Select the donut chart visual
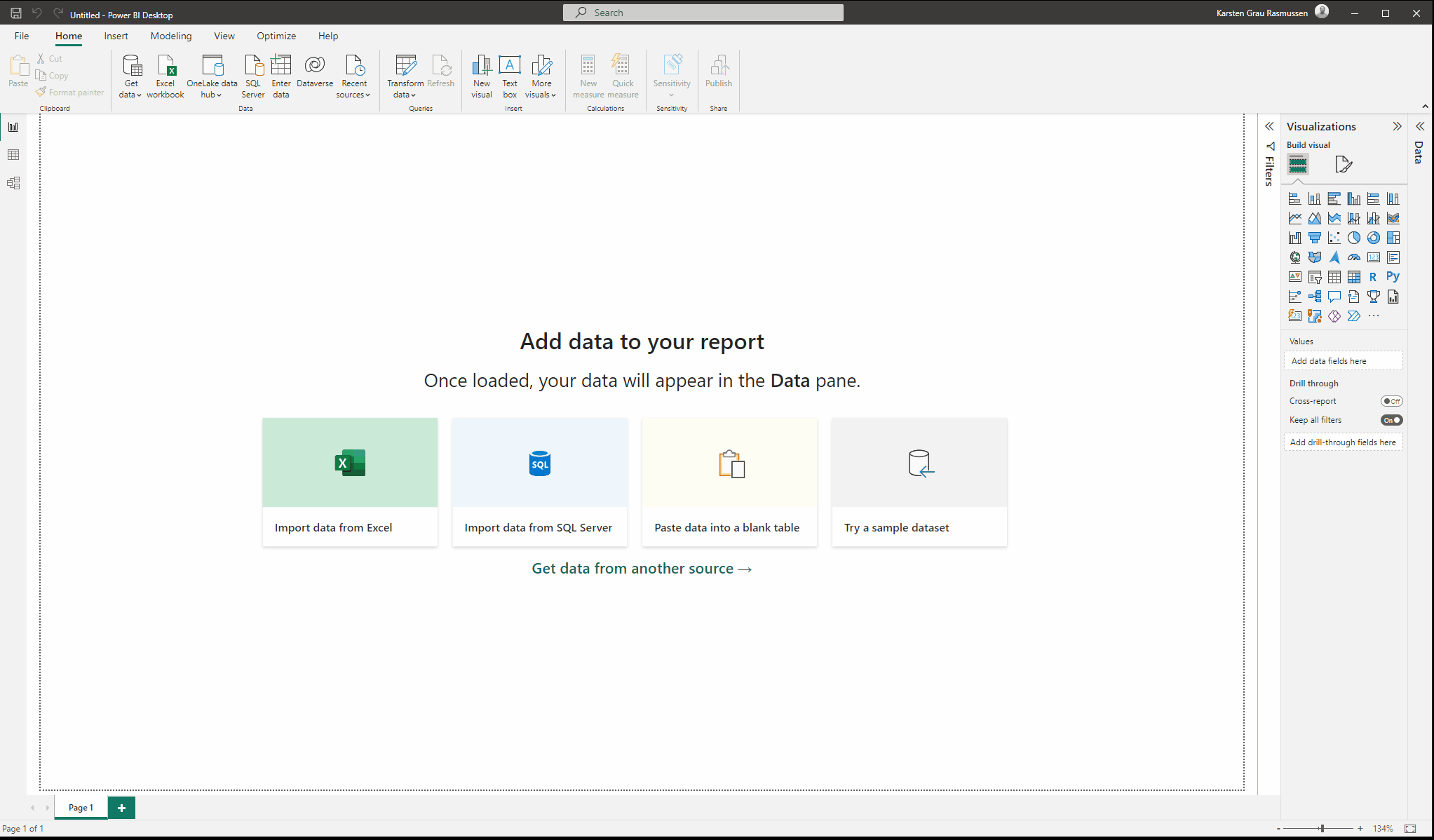Screen dimensions: 1434x840 coord(1374,238)
